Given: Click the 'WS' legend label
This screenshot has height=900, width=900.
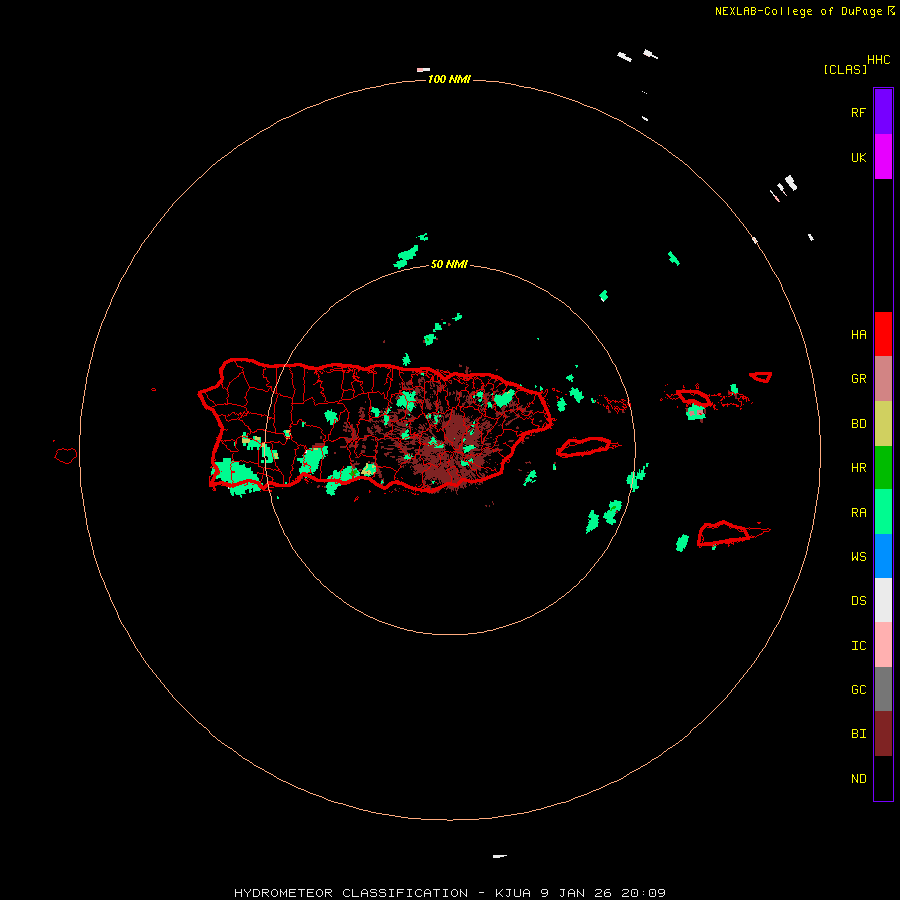Looking at the screenshot, I should pyautogui.click(x=858, y=557).
